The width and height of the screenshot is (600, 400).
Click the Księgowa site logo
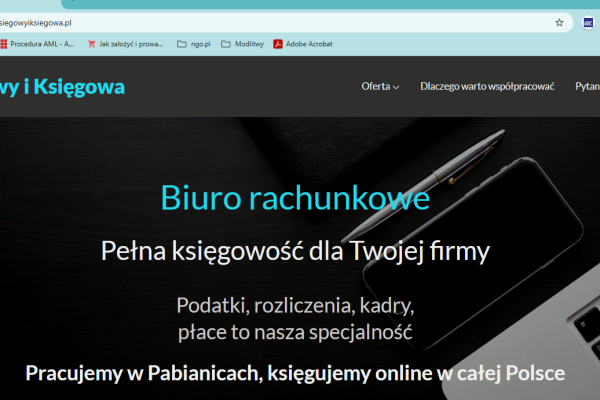pos(62,87)
